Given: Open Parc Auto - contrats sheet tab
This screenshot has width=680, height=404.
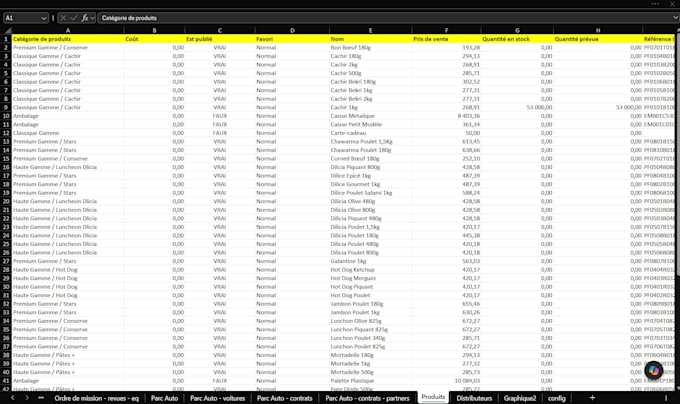Looking at the screenshot, I should [x=284, y=398].
